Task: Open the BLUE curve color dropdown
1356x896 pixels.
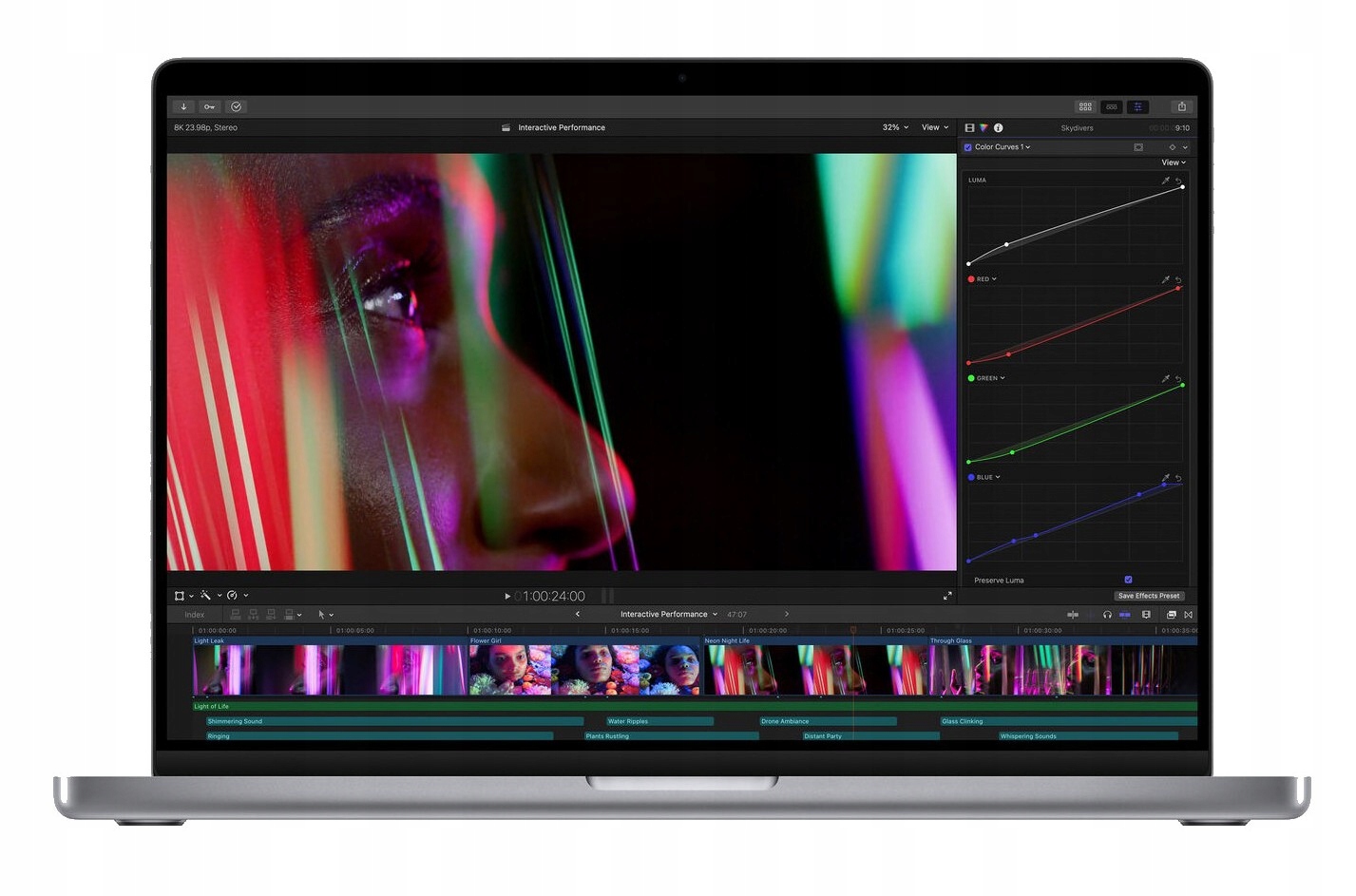Action: (984, 477)
